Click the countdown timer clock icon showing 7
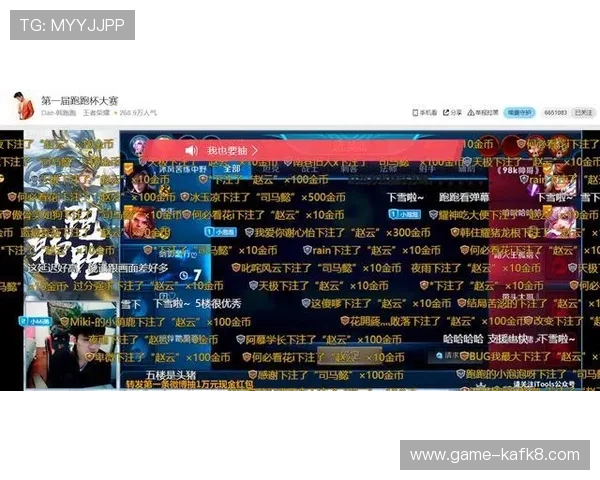Viewport: 600px width, 480px height. pos(184,275)
